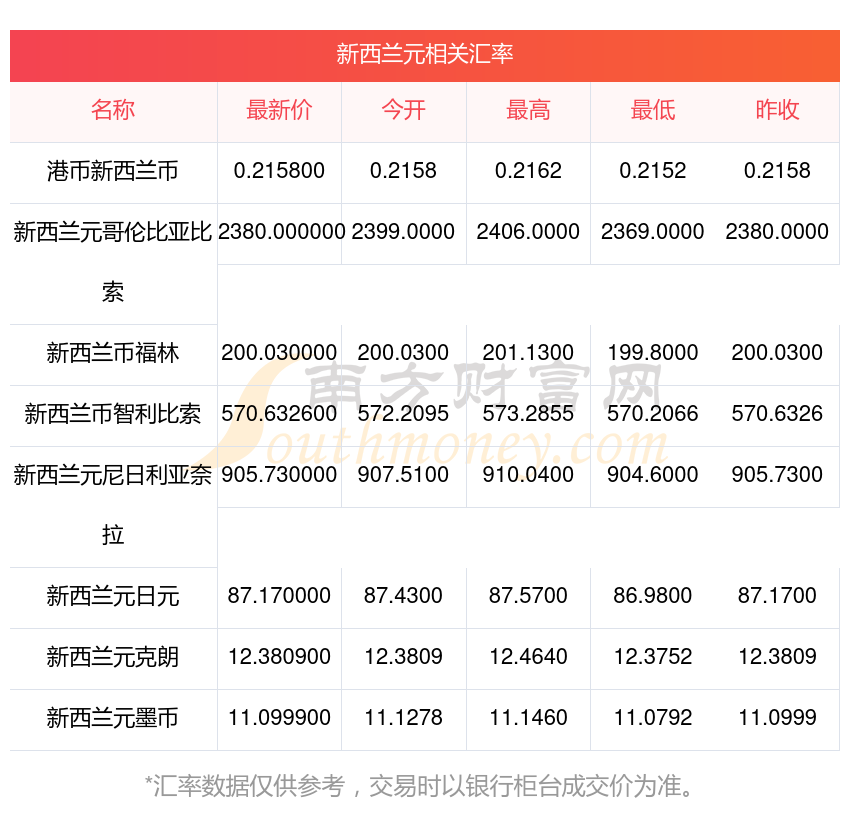Select the 最新价 column header
The height and width of the screenshot is (817, 850).
(x=279, y=110)
